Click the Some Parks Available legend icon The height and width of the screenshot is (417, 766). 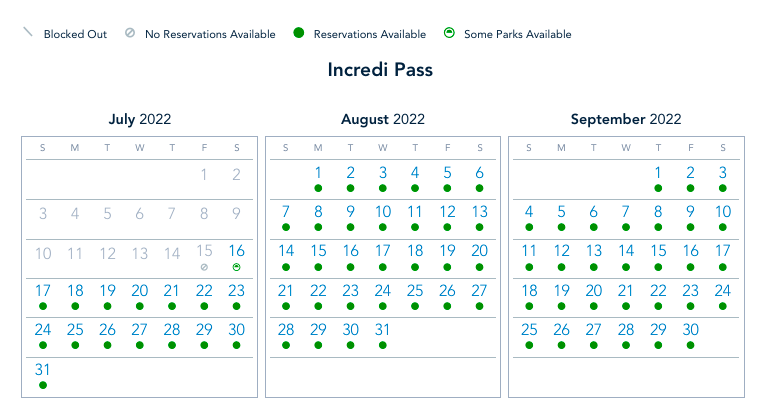pyautogui.click(x=449, y=34)
